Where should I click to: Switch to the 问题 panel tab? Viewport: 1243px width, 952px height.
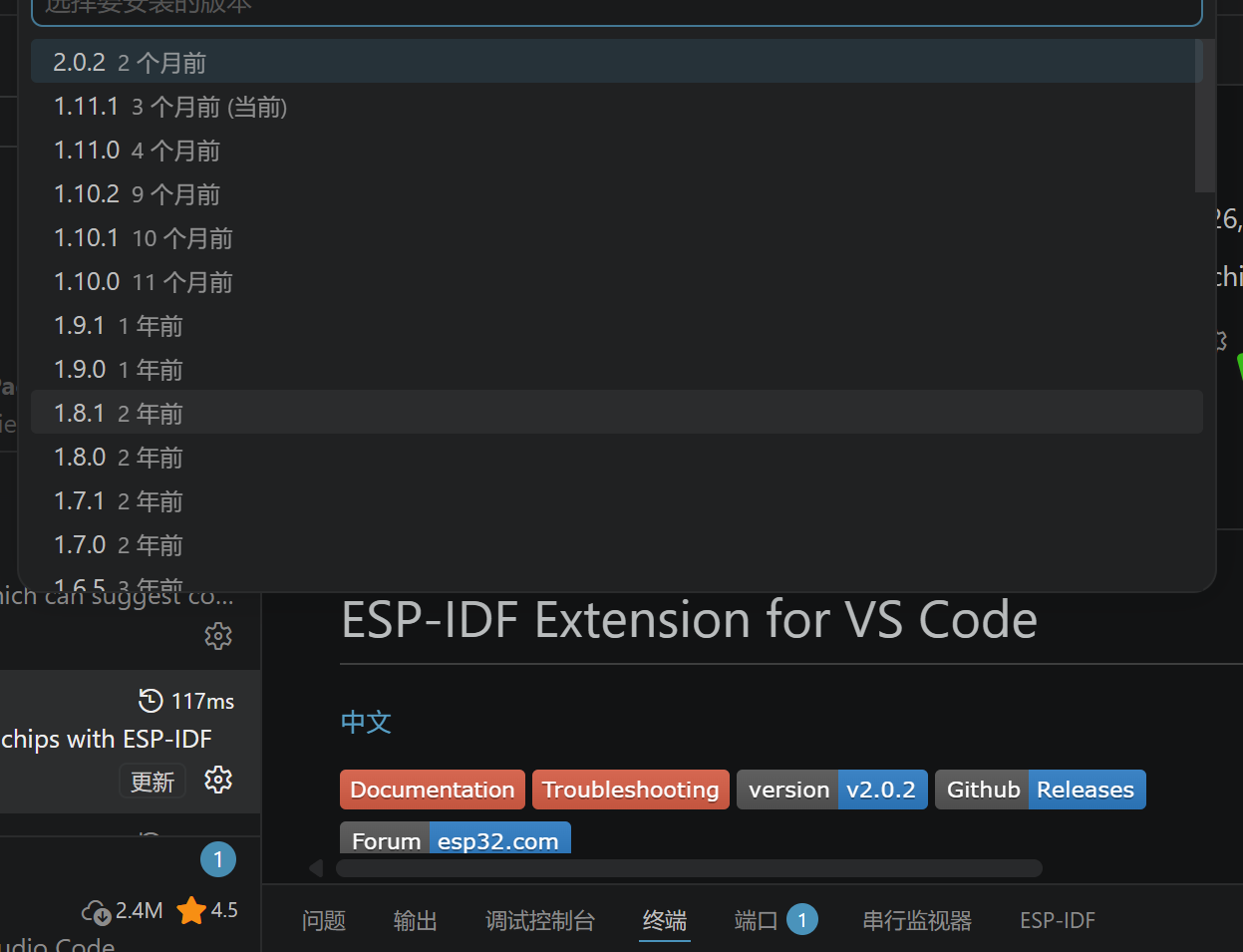(x=324, y=920)
